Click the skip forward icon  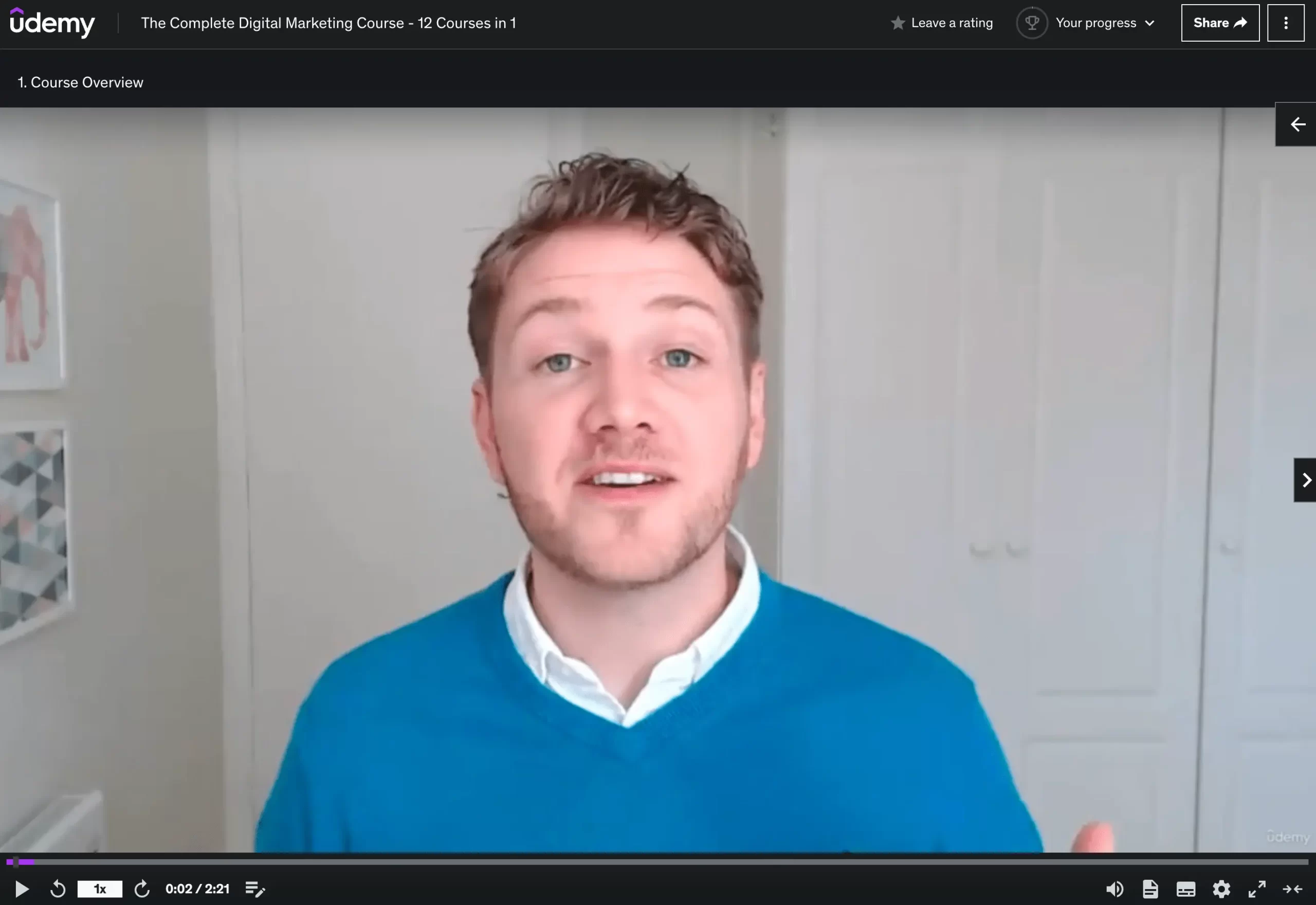[x=141, y=888]
